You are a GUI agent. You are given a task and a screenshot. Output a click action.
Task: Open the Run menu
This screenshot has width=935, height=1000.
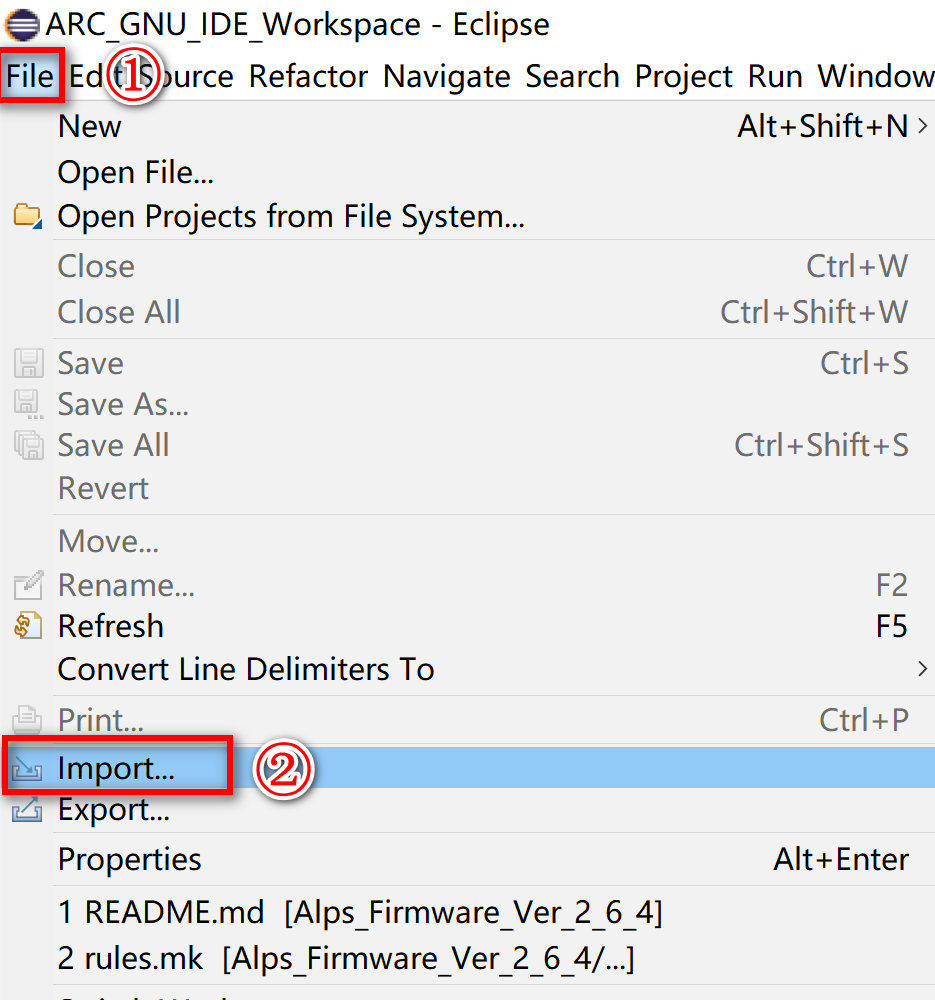coord(775,76)
